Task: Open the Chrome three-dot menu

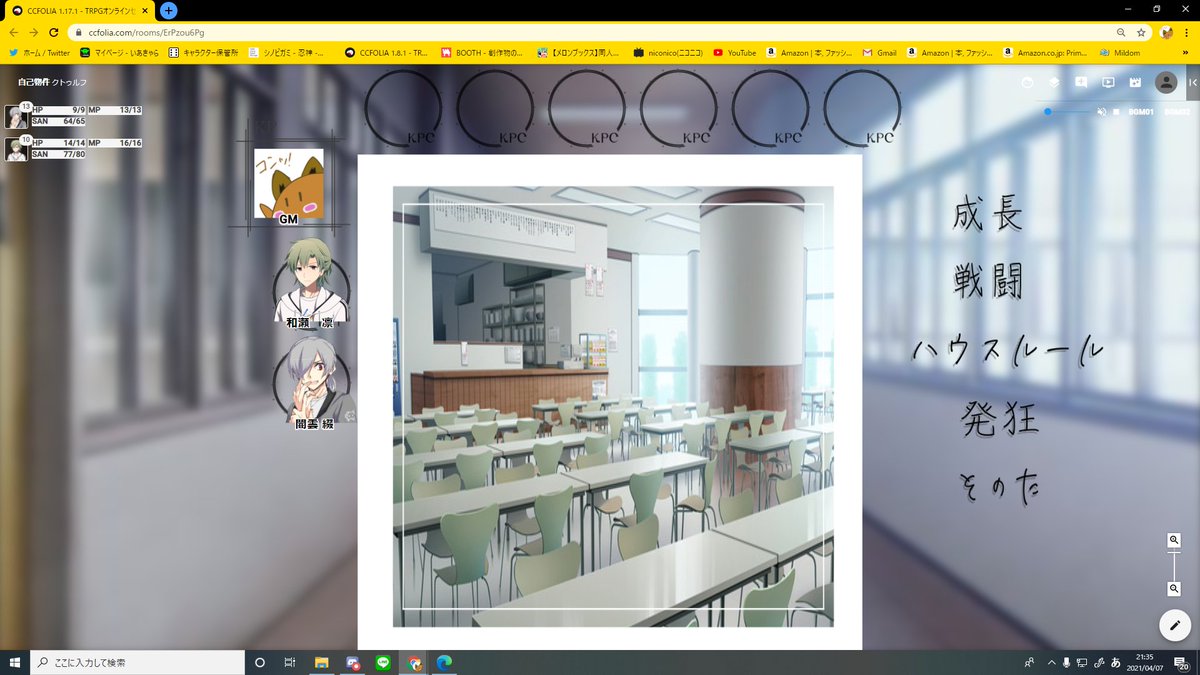Action: 1187,32
